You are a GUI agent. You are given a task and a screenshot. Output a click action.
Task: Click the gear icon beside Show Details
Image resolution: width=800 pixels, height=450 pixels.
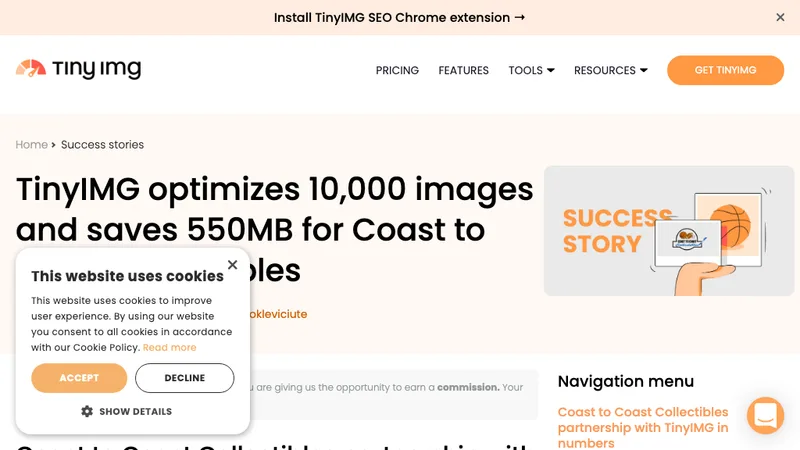tap(87, 411)
